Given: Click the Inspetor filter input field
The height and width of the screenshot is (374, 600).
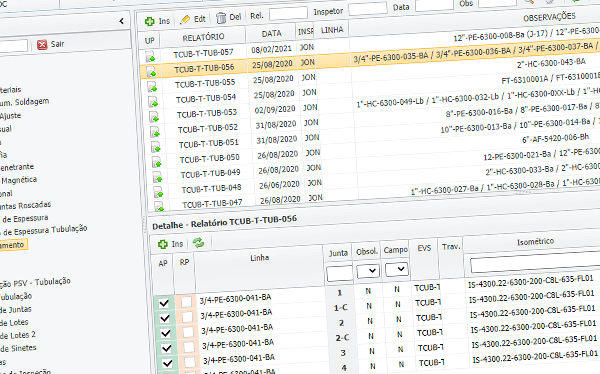Looking at the screenshot, I should [x=368, y=9].
